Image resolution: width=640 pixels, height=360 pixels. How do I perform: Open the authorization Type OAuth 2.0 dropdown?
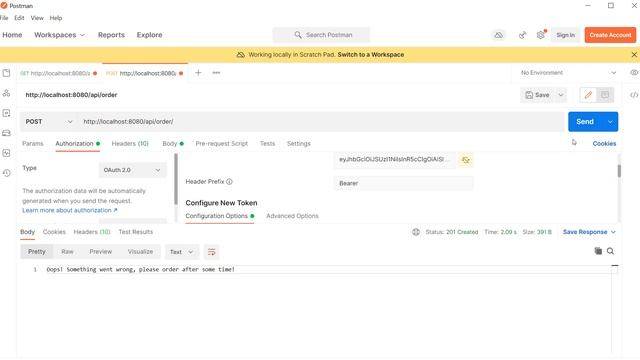[x=132, y=170]
